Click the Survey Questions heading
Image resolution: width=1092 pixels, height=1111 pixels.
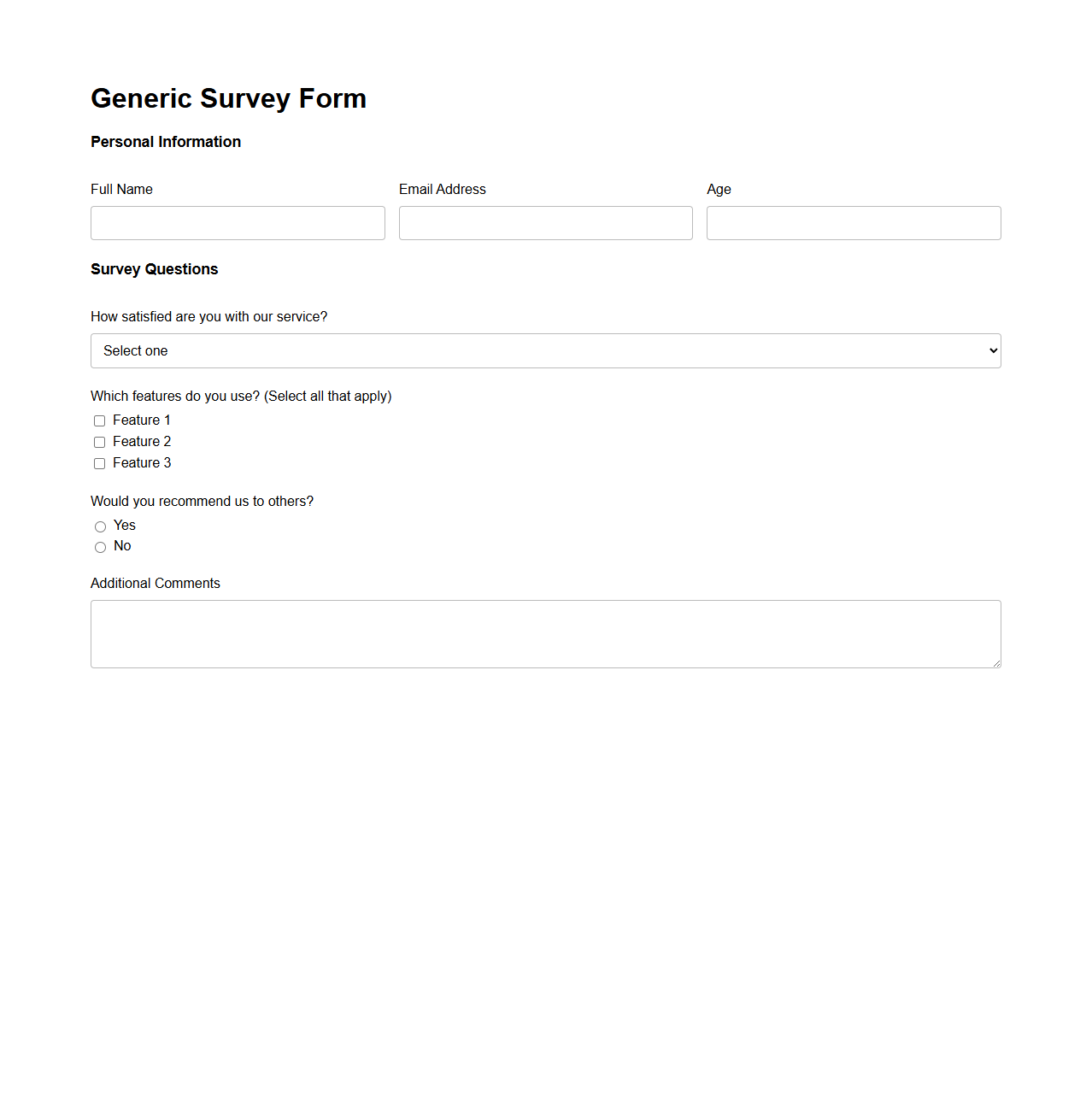[x=154, y=269]
